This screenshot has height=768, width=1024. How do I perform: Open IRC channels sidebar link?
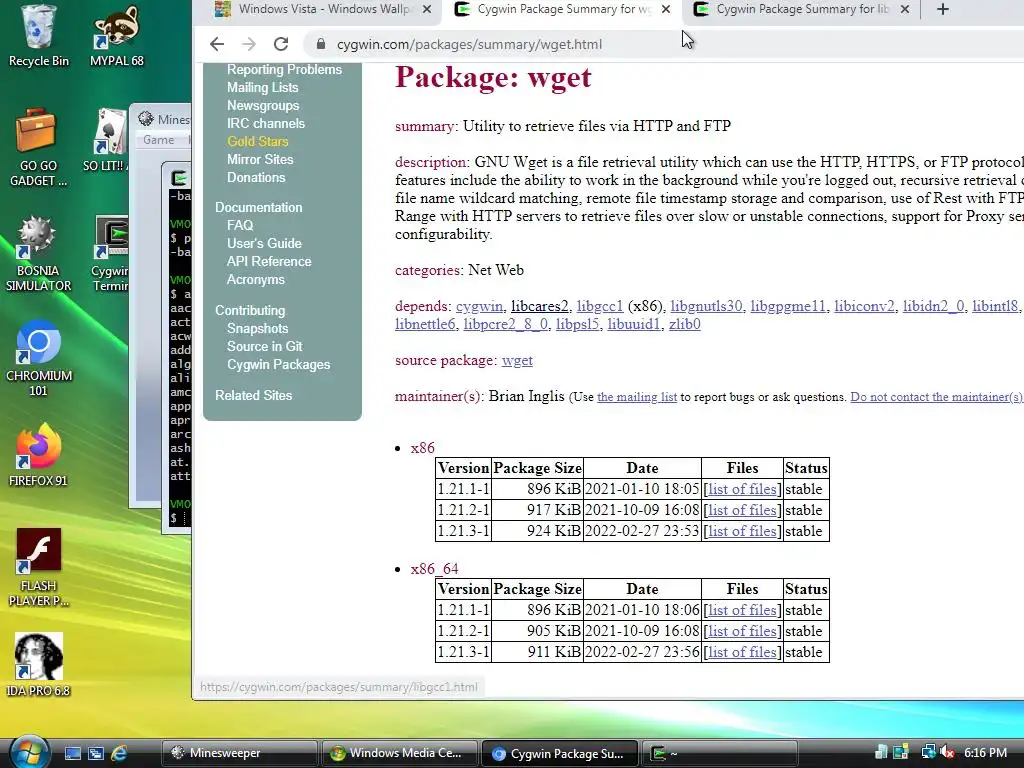[266, 123]
